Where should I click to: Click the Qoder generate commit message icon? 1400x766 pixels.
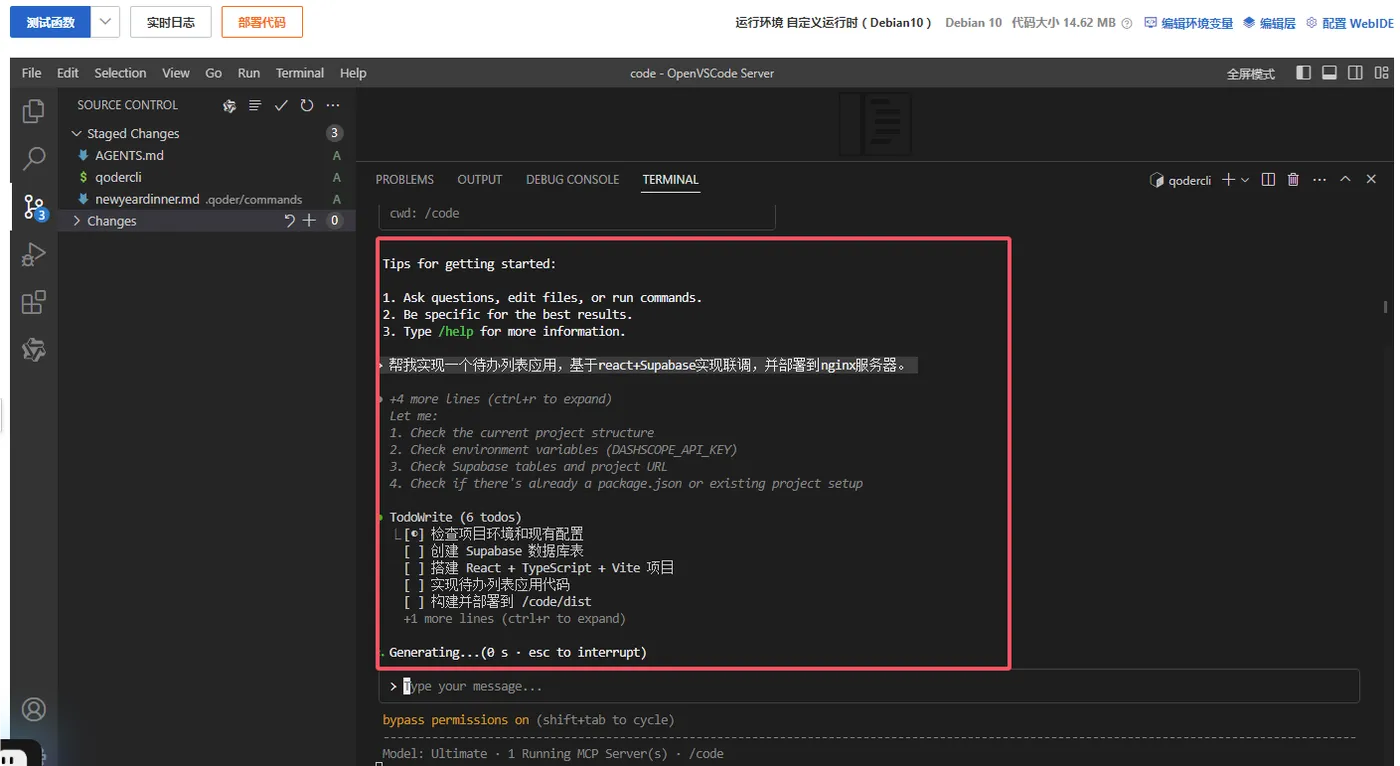tap(229, 105)
